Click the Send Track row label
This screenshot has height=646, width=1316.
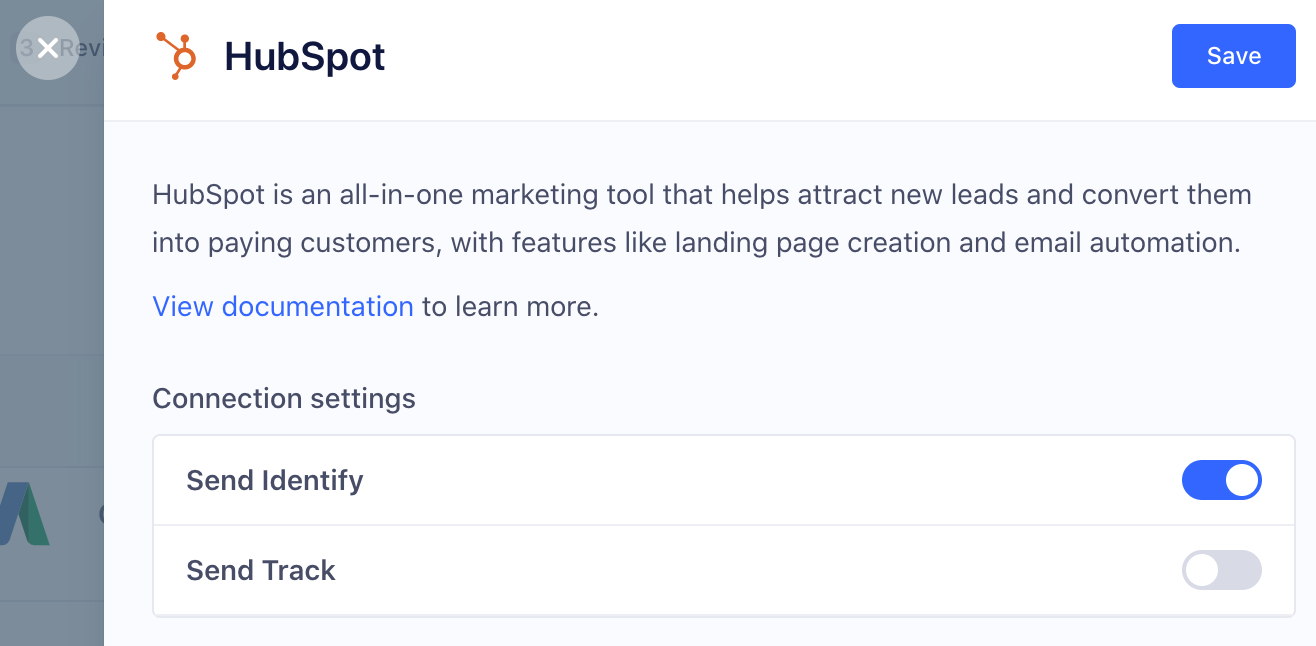point(260,570)
